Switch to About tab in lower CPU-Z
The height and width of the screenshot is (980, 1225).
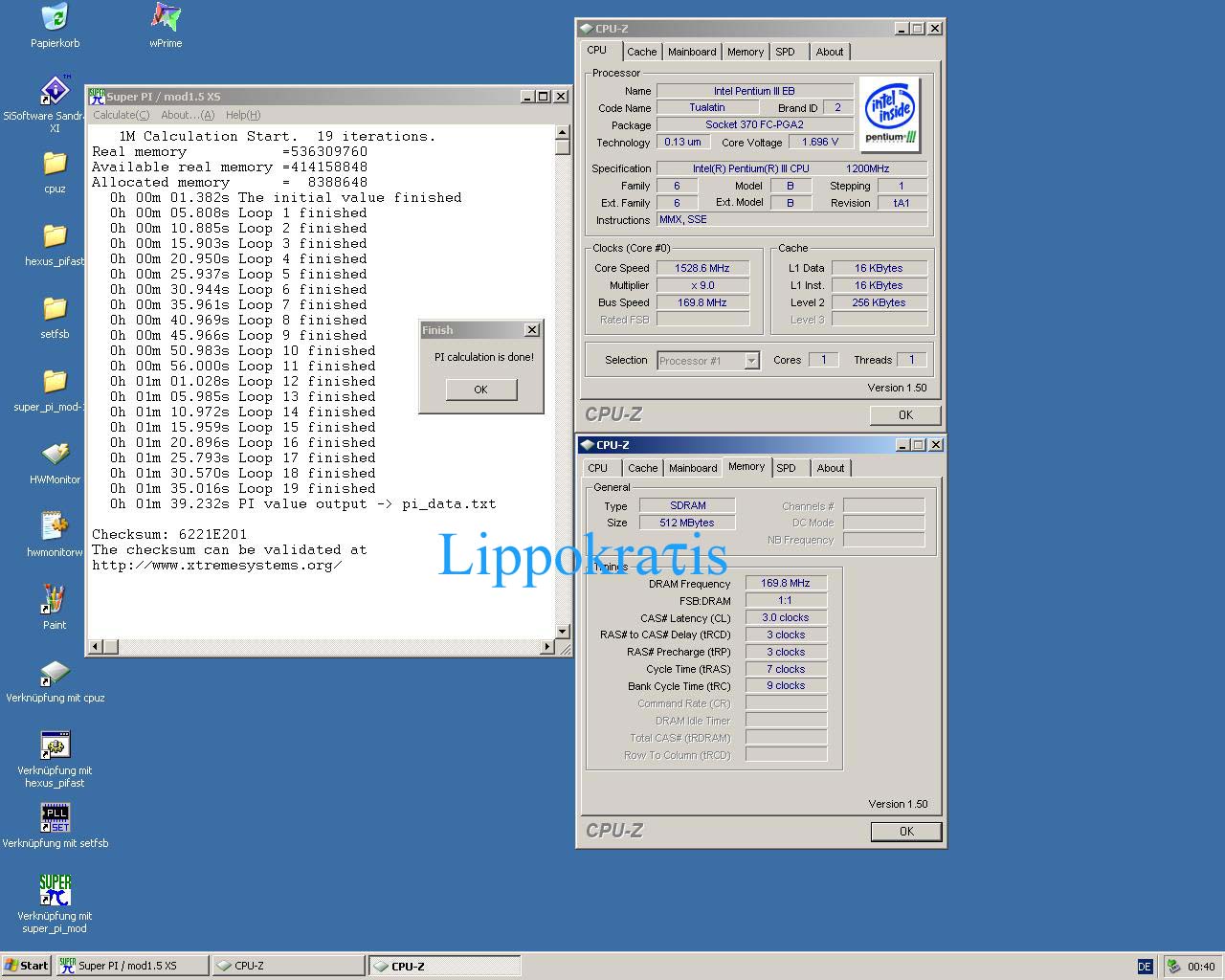(831, 468)
